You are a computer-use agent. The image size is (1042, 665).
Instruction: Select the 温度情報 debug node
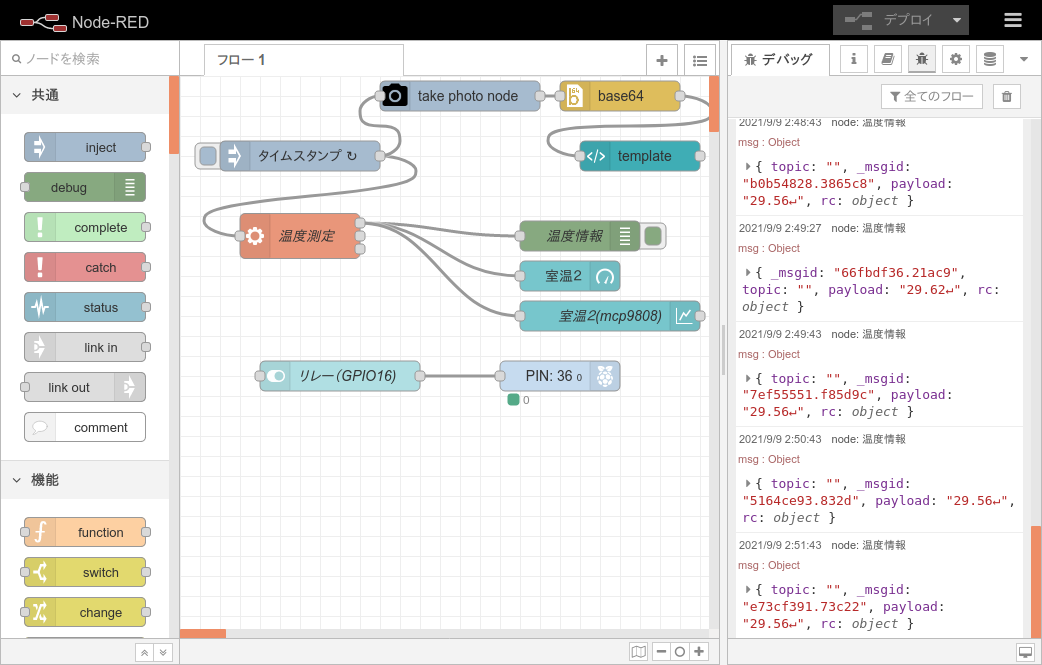(x=579, y=236)
